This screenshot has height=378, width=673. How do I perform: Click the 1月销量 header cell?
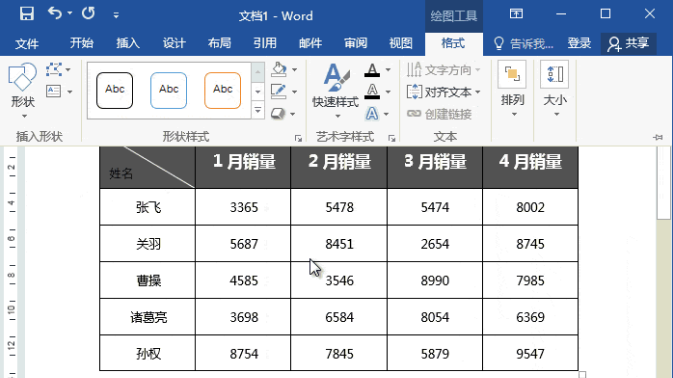[243, 167]
